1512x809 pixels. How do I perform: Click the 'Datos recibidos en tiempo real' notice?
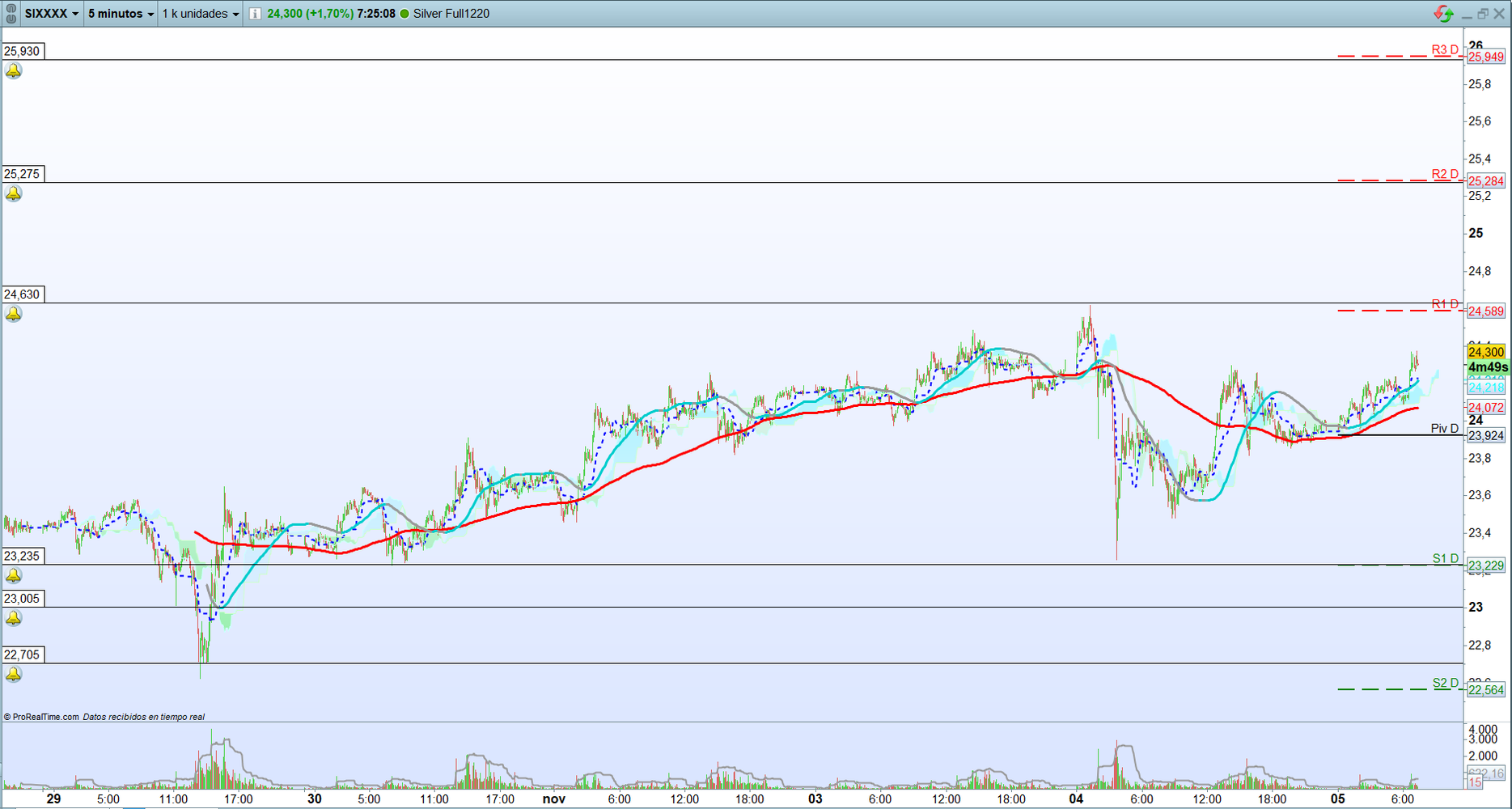[144, 717]
